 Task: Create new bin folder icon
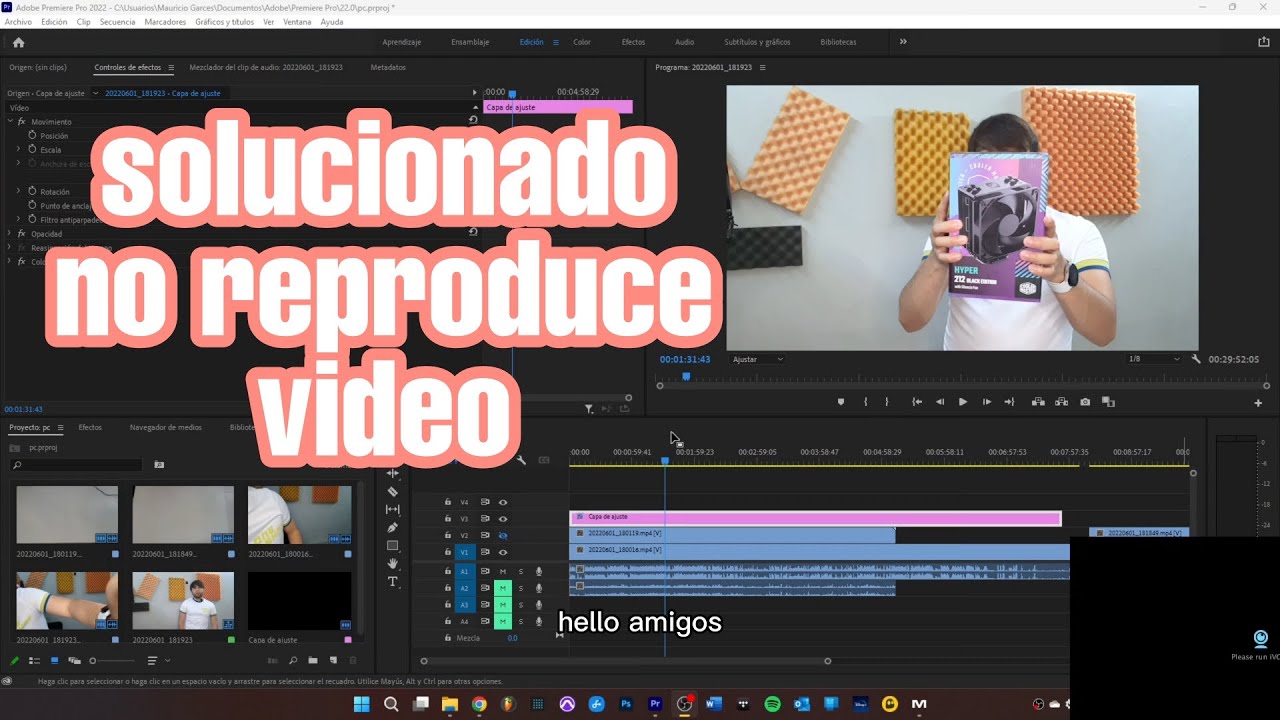pos(313,661)
